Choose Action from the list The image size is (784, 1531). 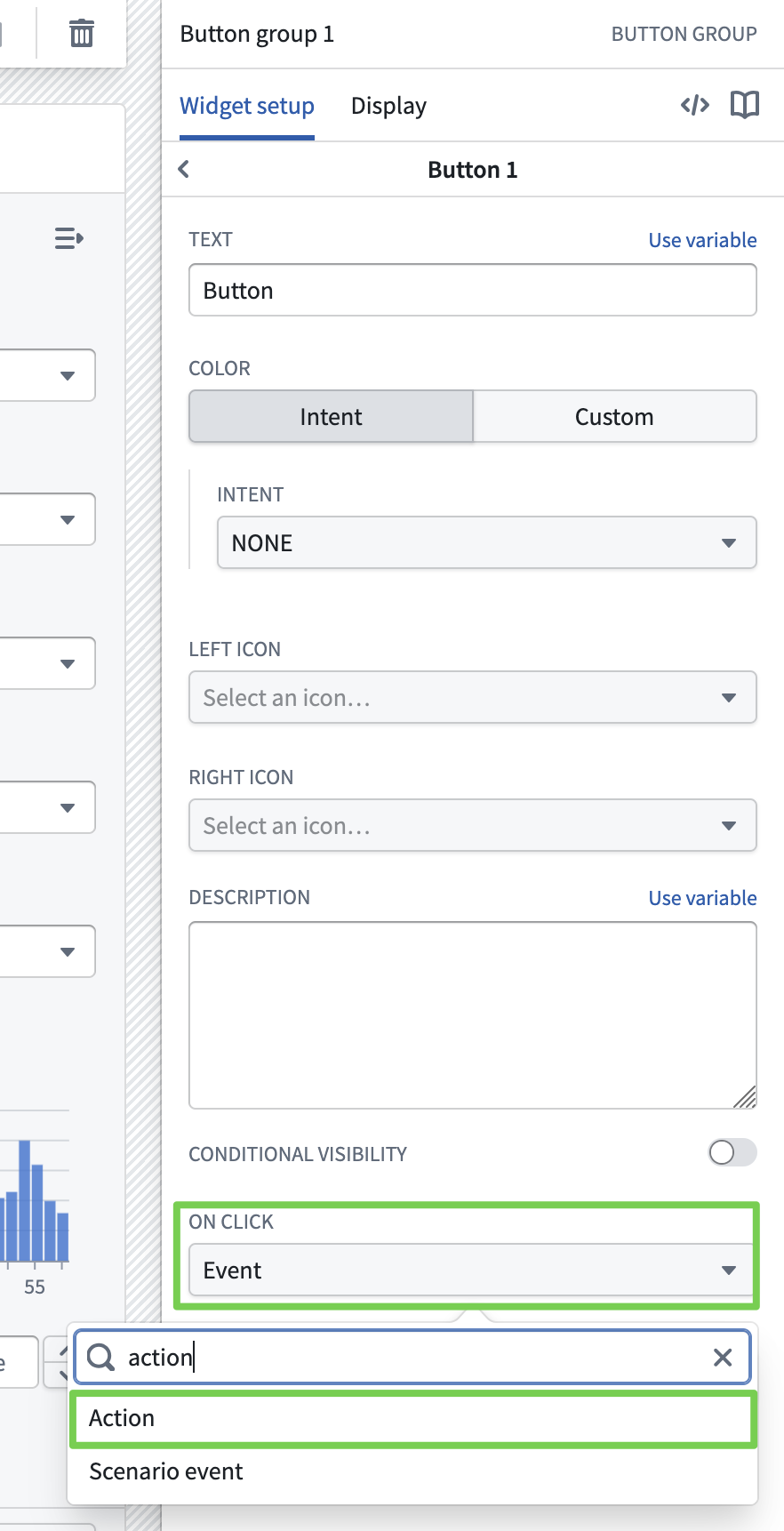click(413, 1418)
